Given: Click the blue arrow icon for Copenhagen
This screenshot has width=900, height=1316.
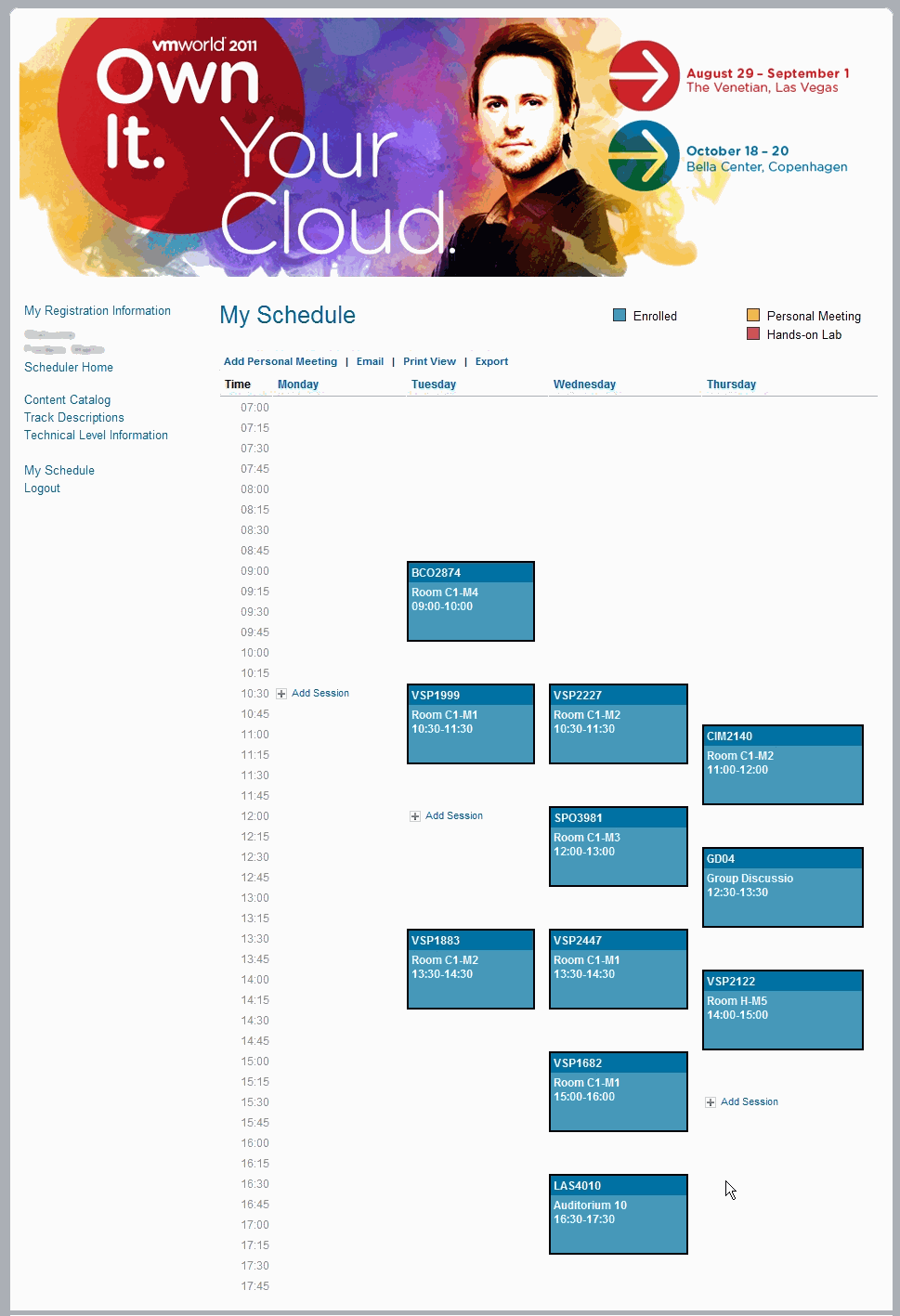Looking at the screenshot, I should [x=645, y=156].
